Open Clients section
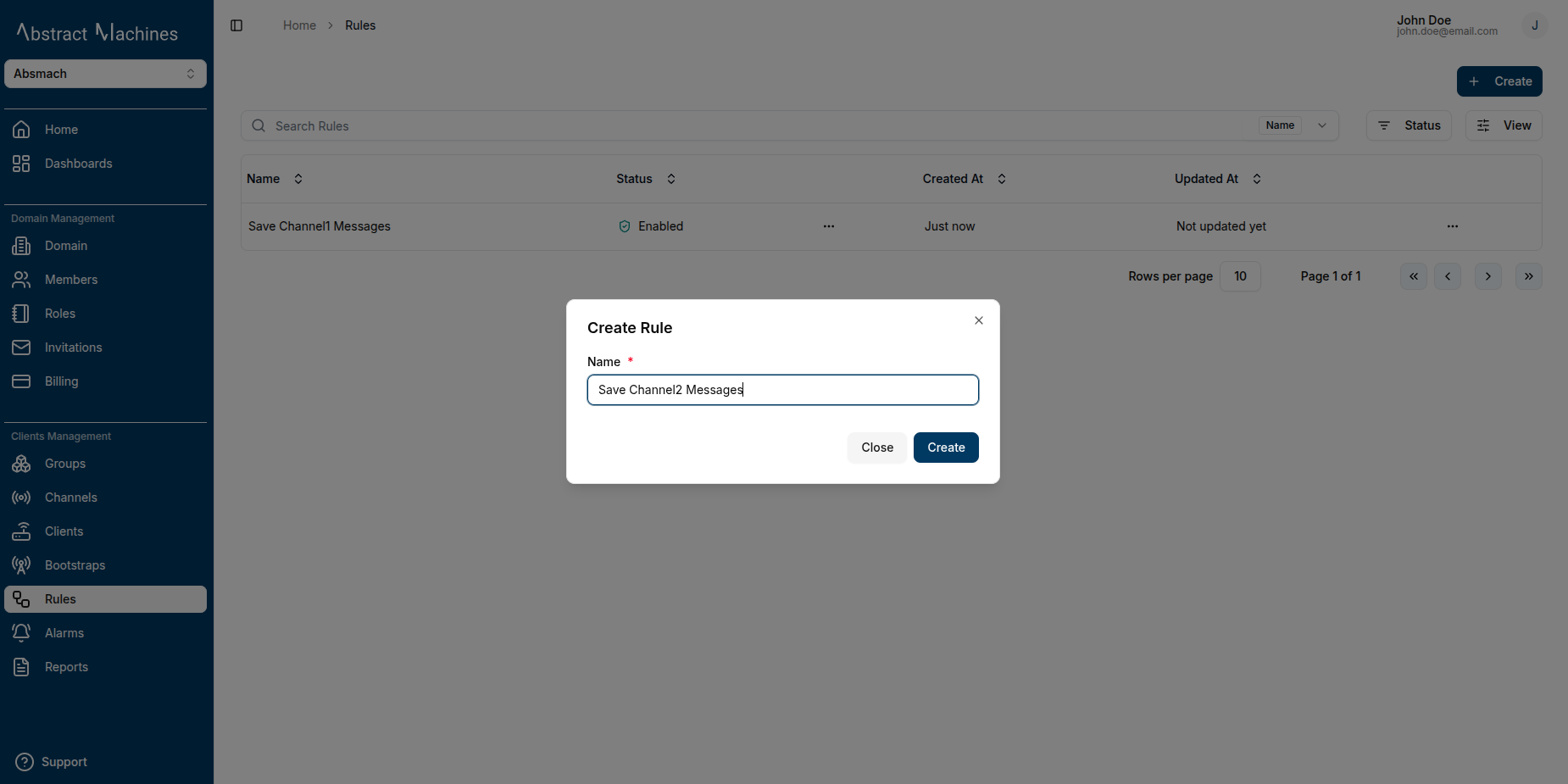The height and width of the screenshot is (784, 1568). (x=105, y=531)
